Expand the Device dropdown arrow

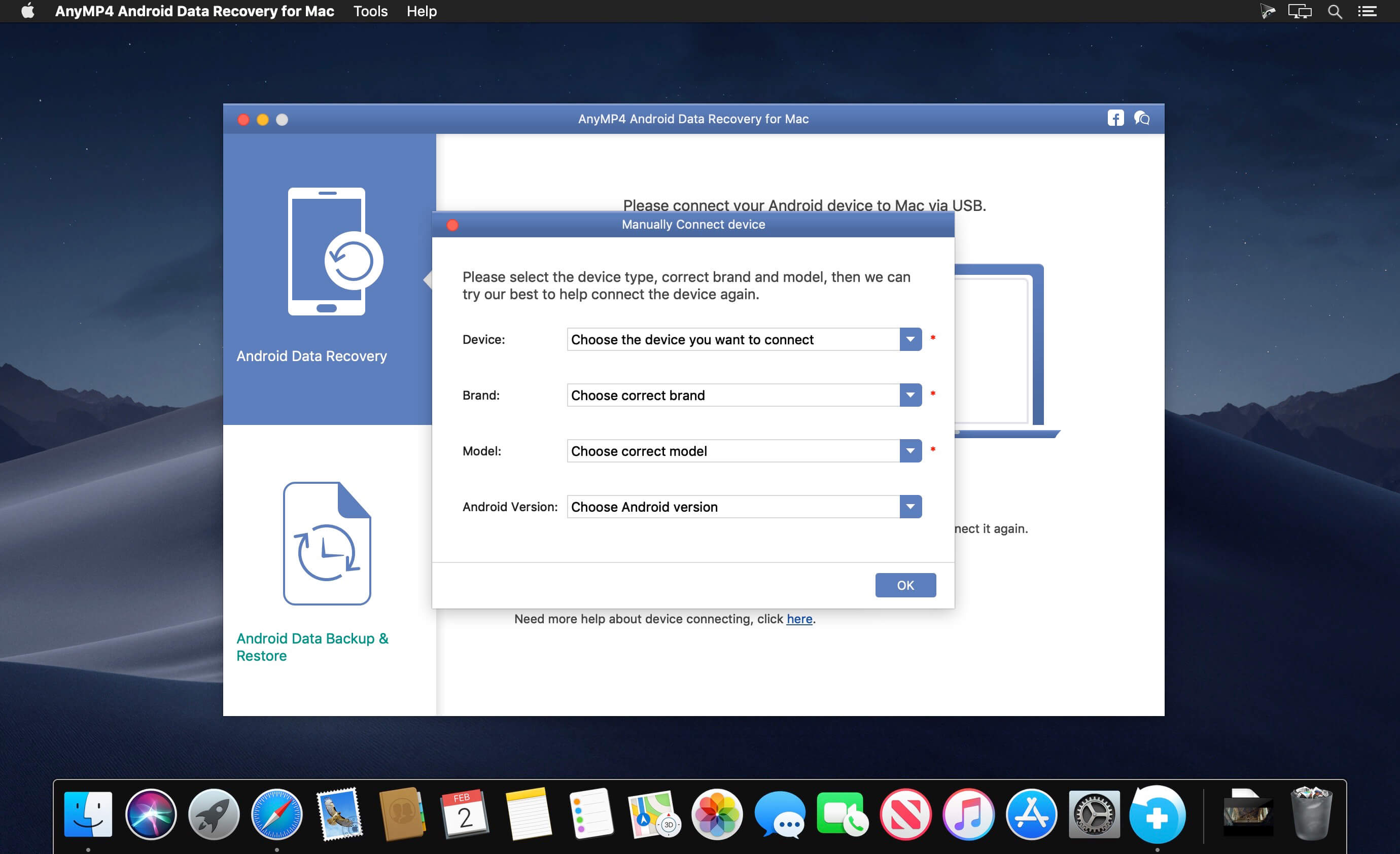(910, 339)
